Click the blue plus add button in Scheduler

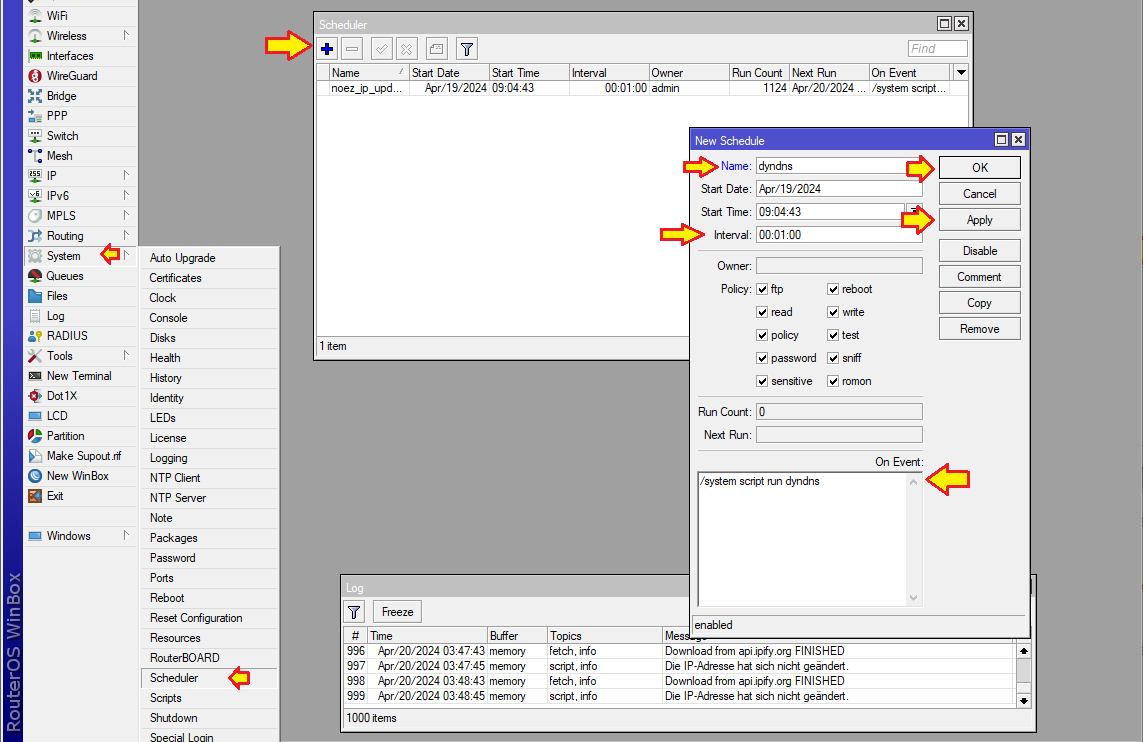coord(328,48)
